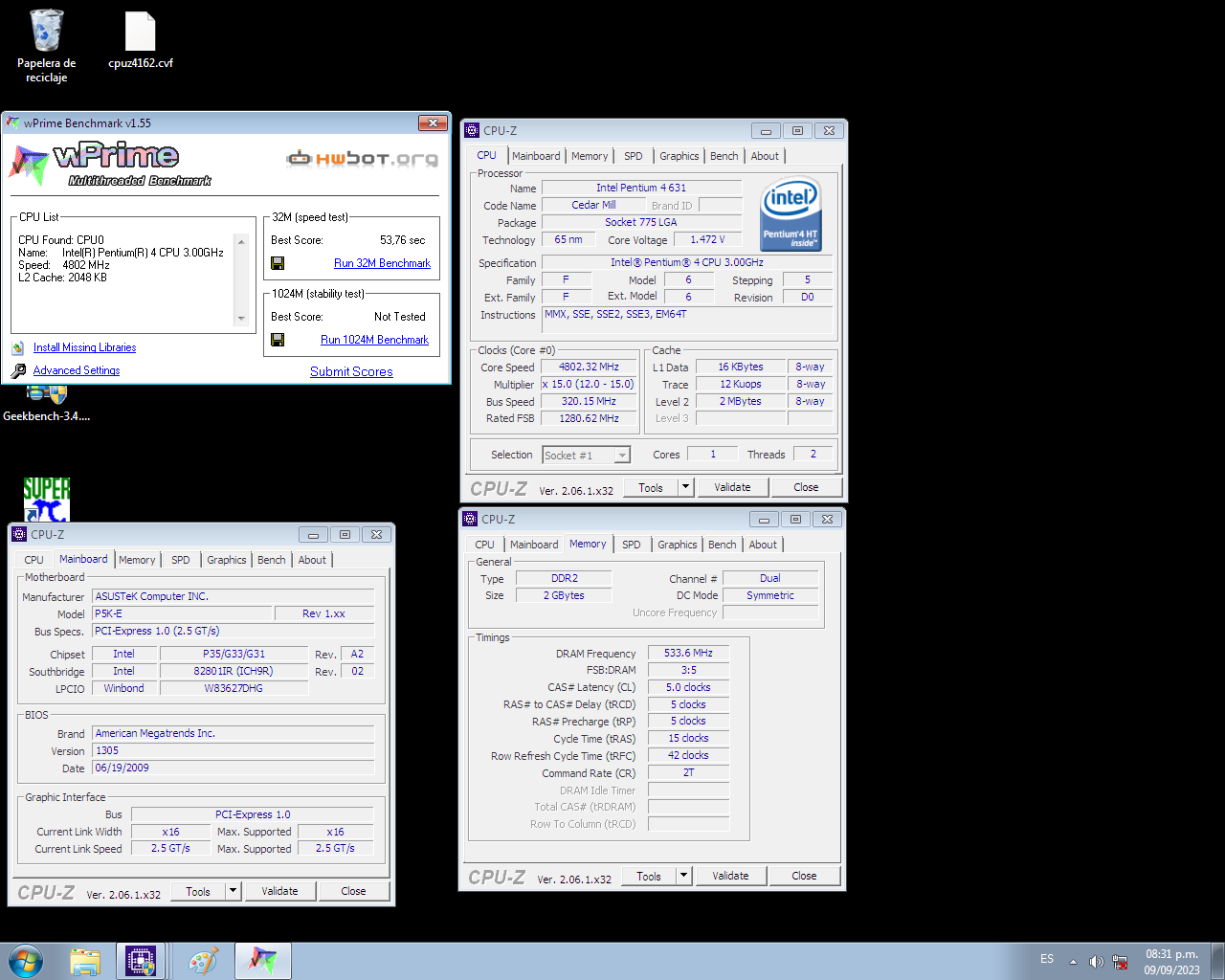Click the DRAM Frequency value 533.6 MHz
The width and height of the screenshot is (1225, 980).
tap(688, 653)
